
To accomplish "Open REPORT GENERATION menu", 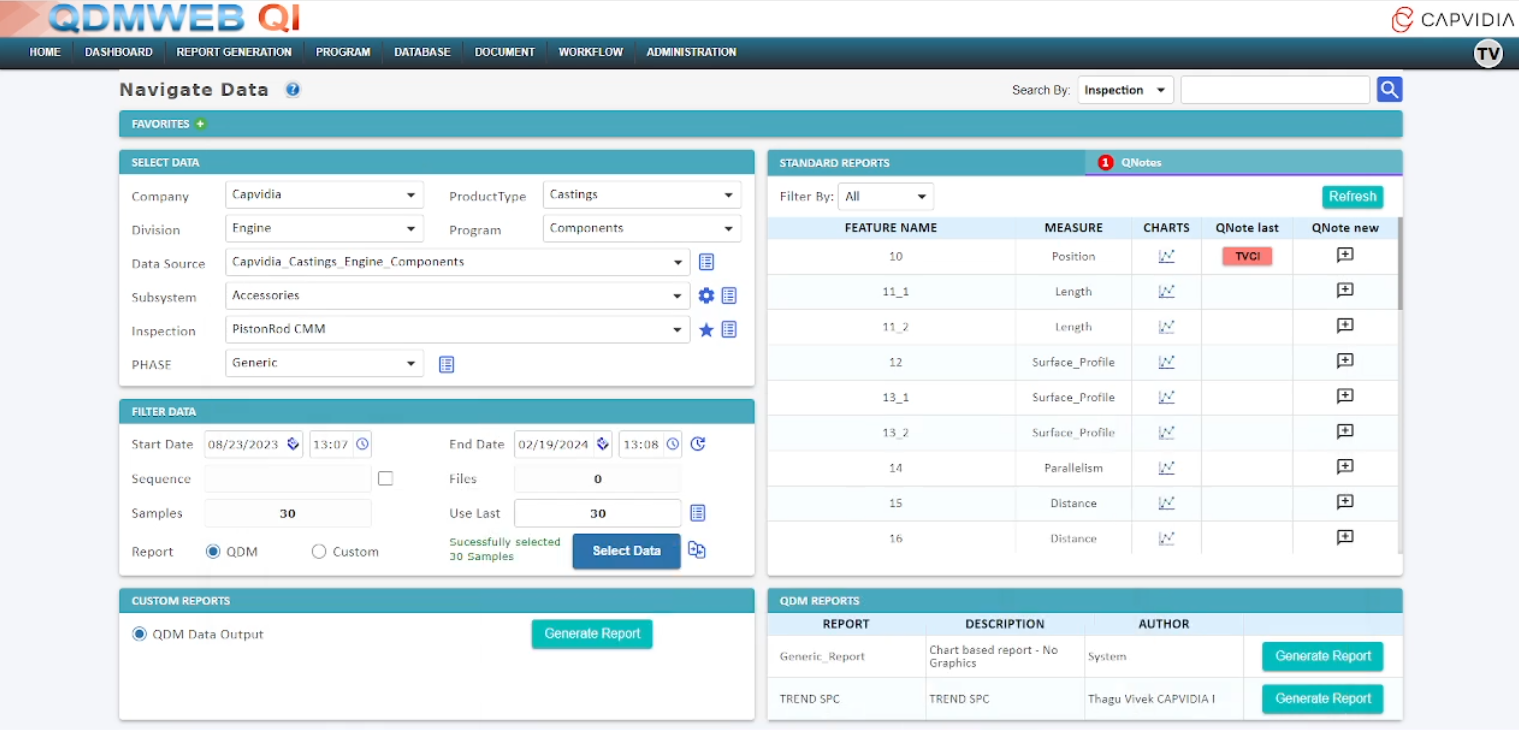I will [234, 52].
